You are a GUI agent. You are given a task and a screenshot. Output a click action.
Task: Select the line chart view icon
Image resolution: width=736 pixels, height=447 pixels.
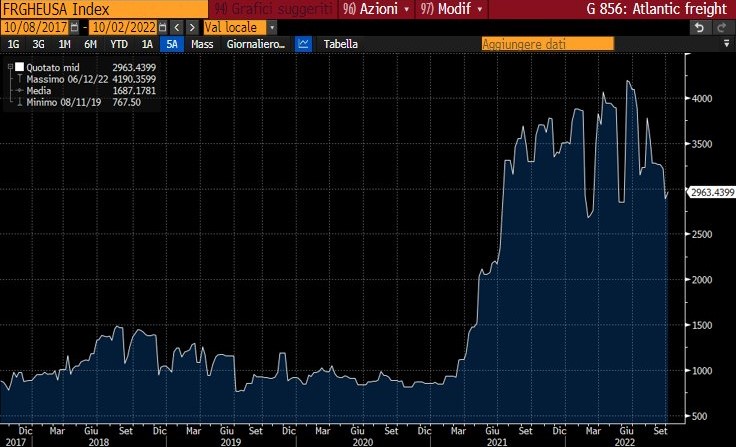click(x=303, y=44)
